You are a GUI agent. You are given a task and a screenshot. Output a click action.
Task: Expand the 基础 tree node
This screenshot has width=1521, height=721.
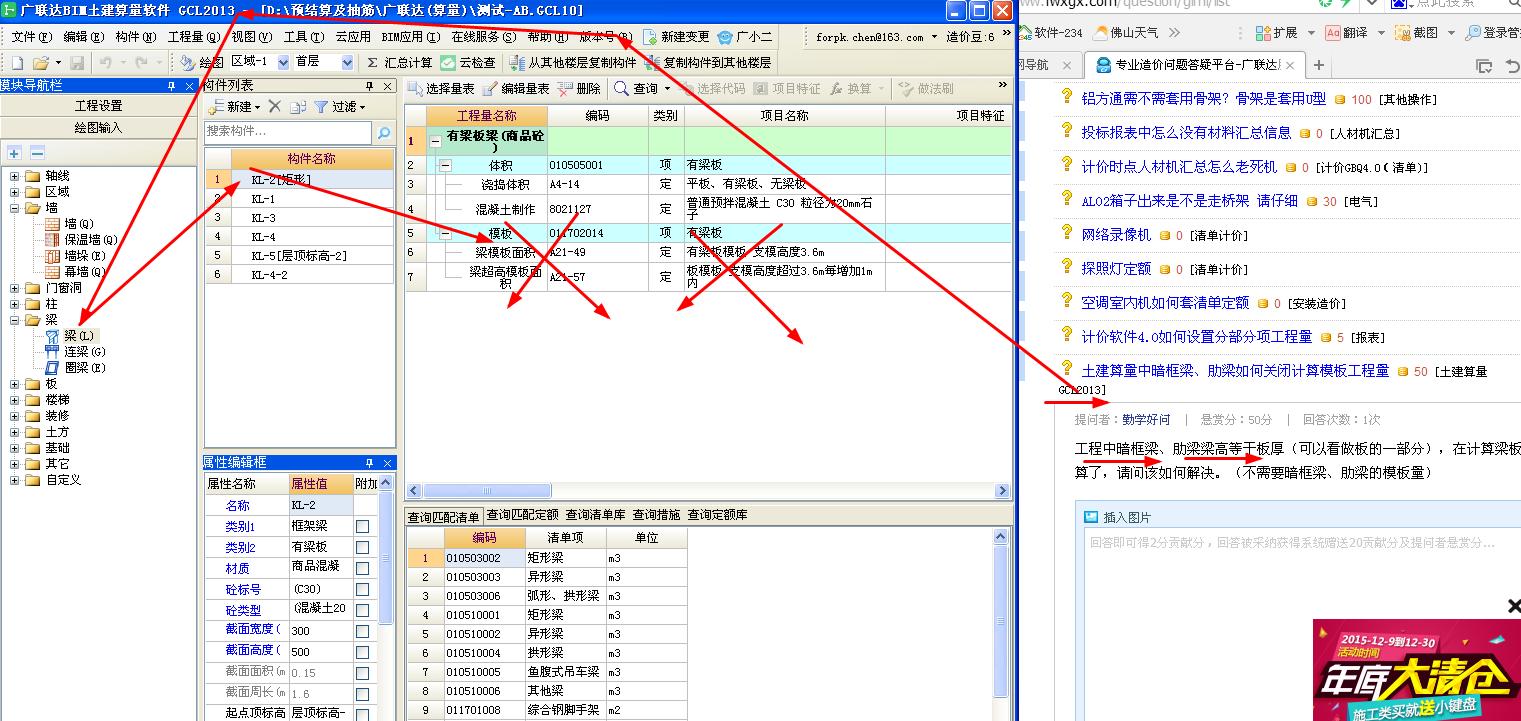tap(16, 448)
